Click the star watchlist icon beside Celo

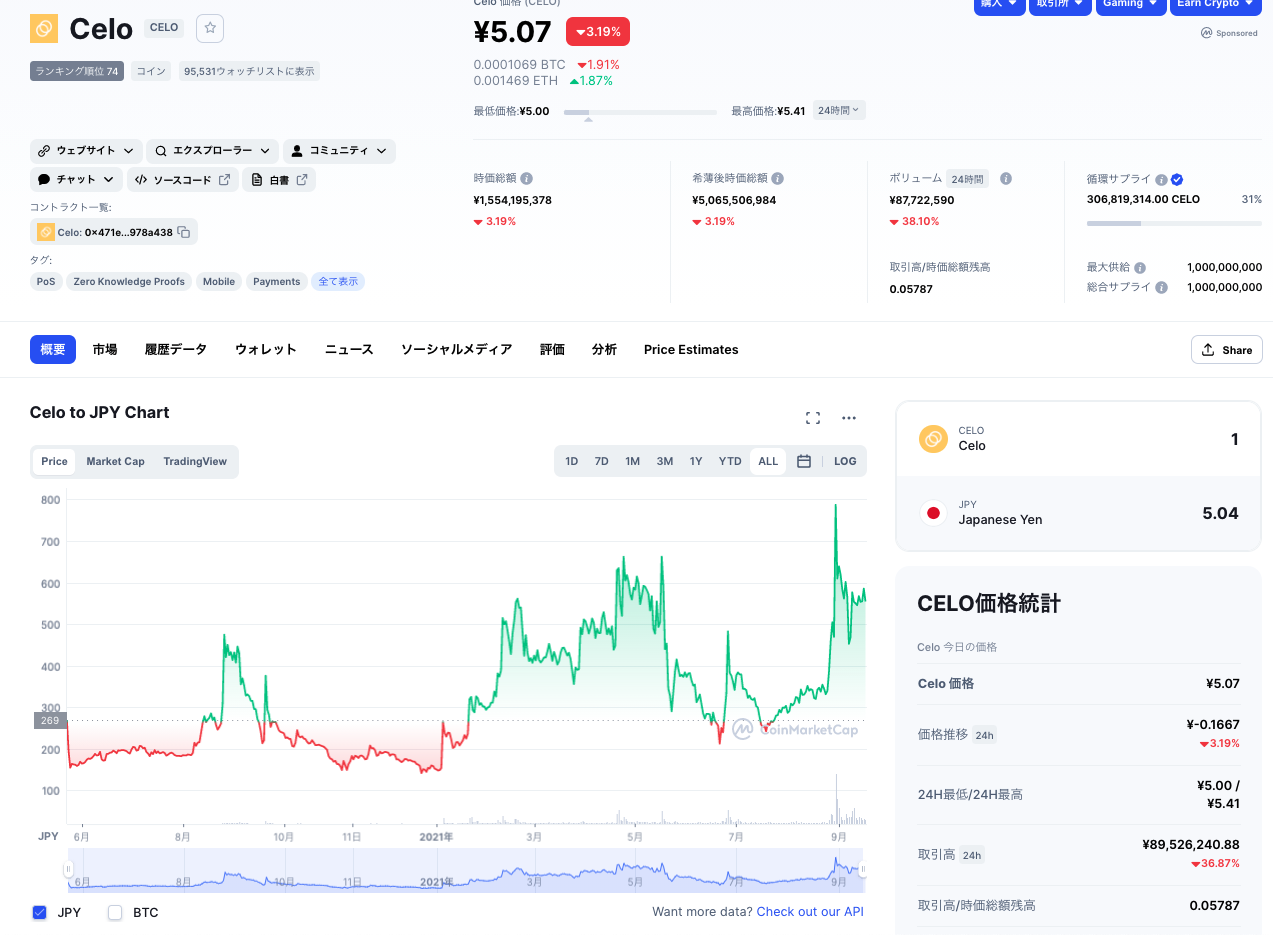(x=210, y=28)
